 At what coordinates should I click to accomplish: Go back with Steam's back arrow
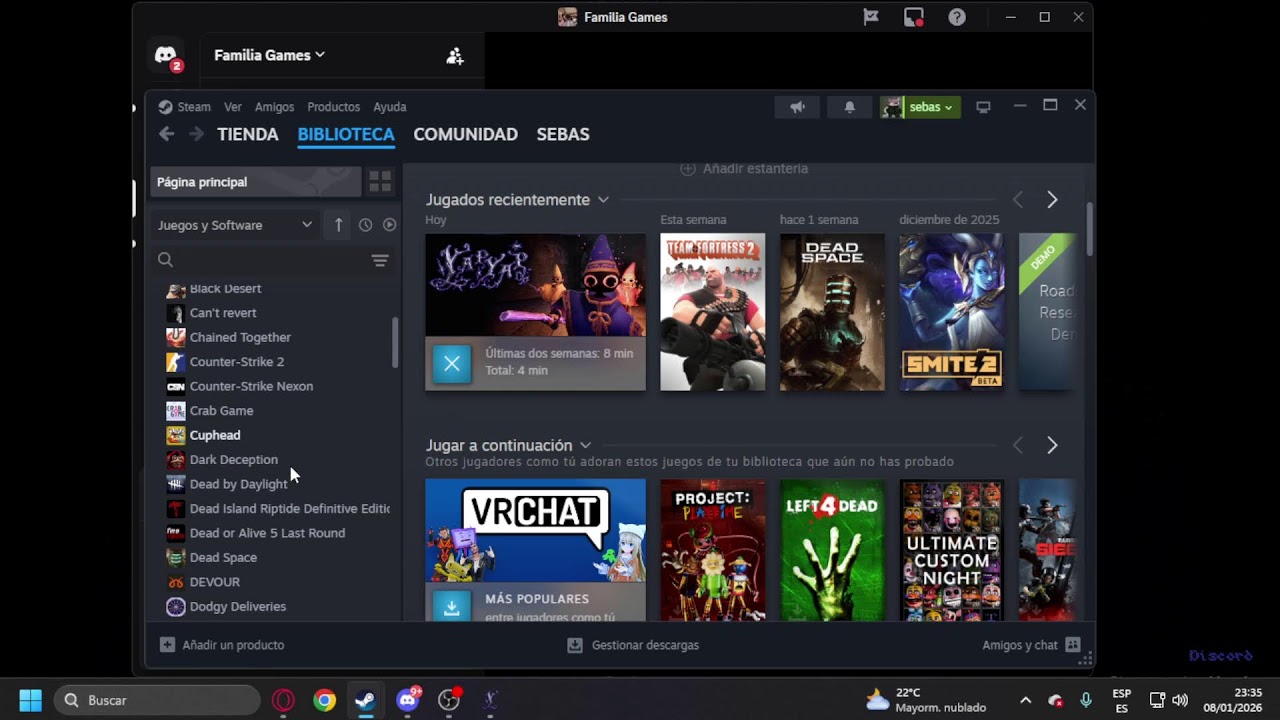point(166,134)
